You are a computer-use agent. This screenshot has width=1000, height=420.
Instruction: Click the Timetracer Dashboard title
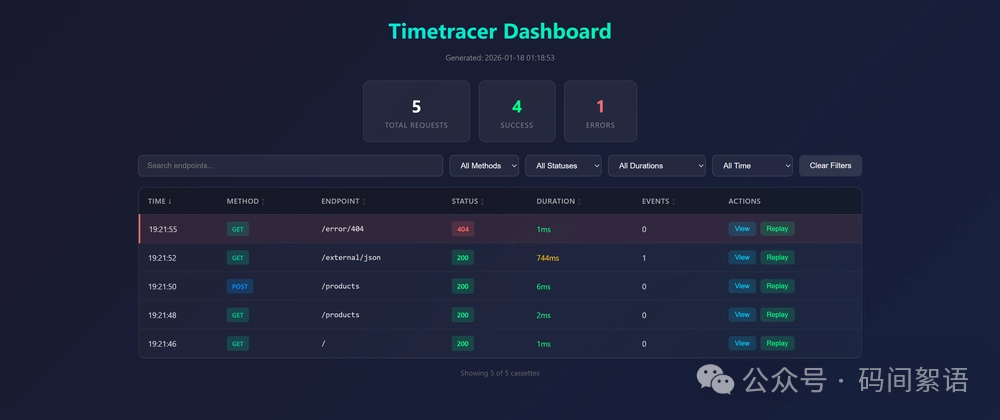tap(500, 31)
